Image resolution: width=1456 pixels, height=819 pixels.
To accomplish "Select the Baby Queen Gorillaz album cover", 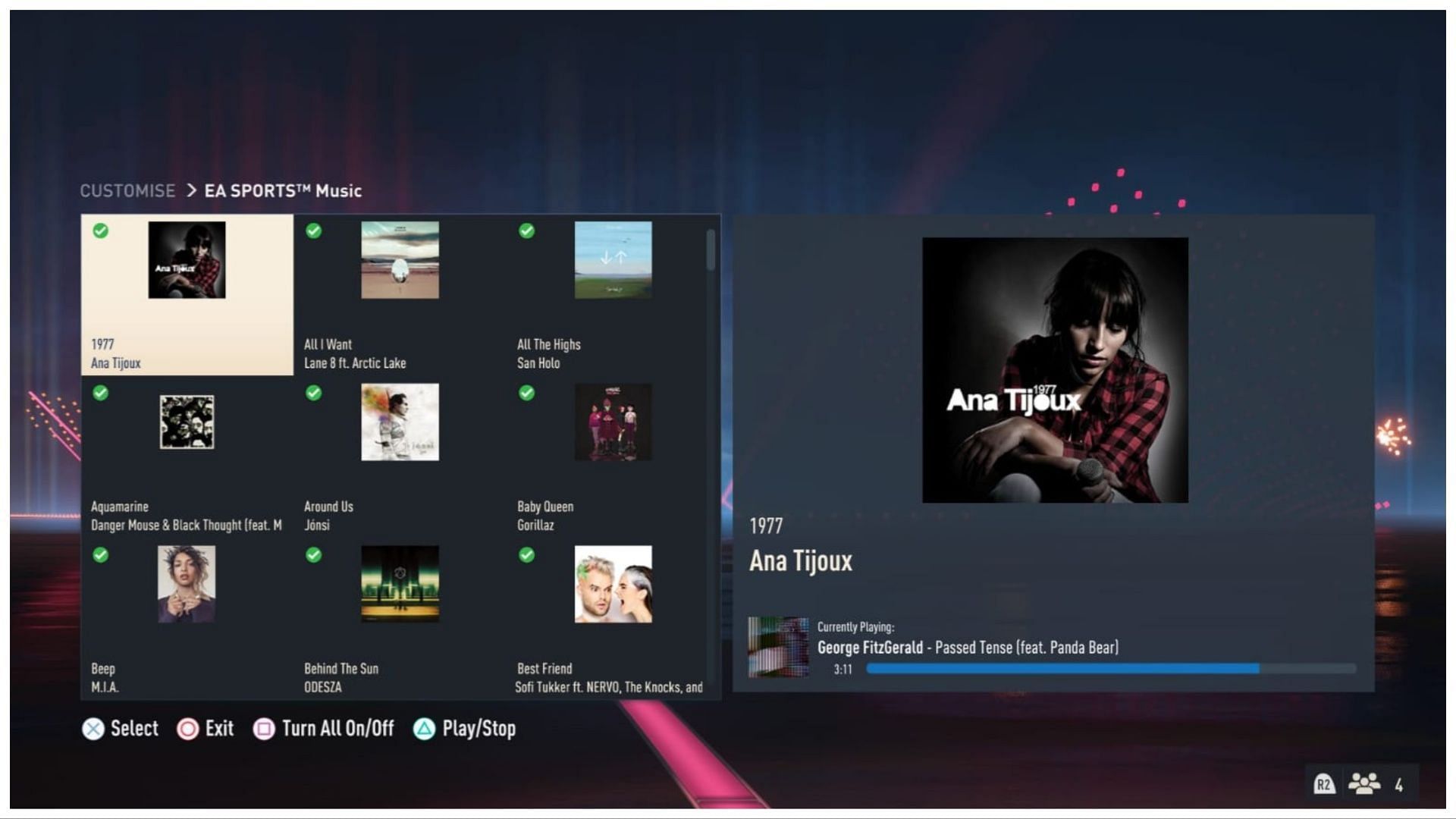I will click(613, 422).
